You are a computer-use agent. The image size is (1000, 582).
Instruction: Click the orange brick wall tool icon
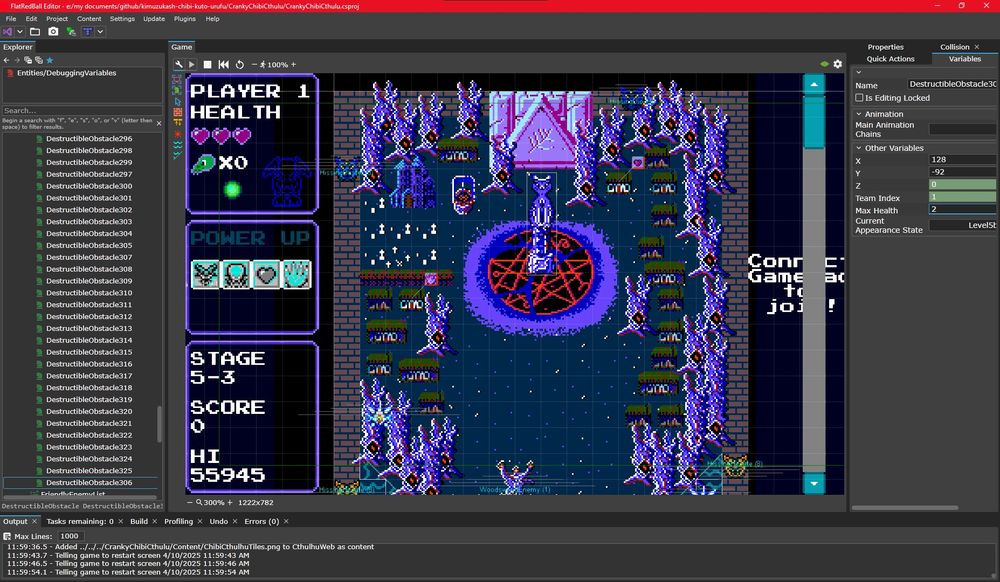pos(177,112)
